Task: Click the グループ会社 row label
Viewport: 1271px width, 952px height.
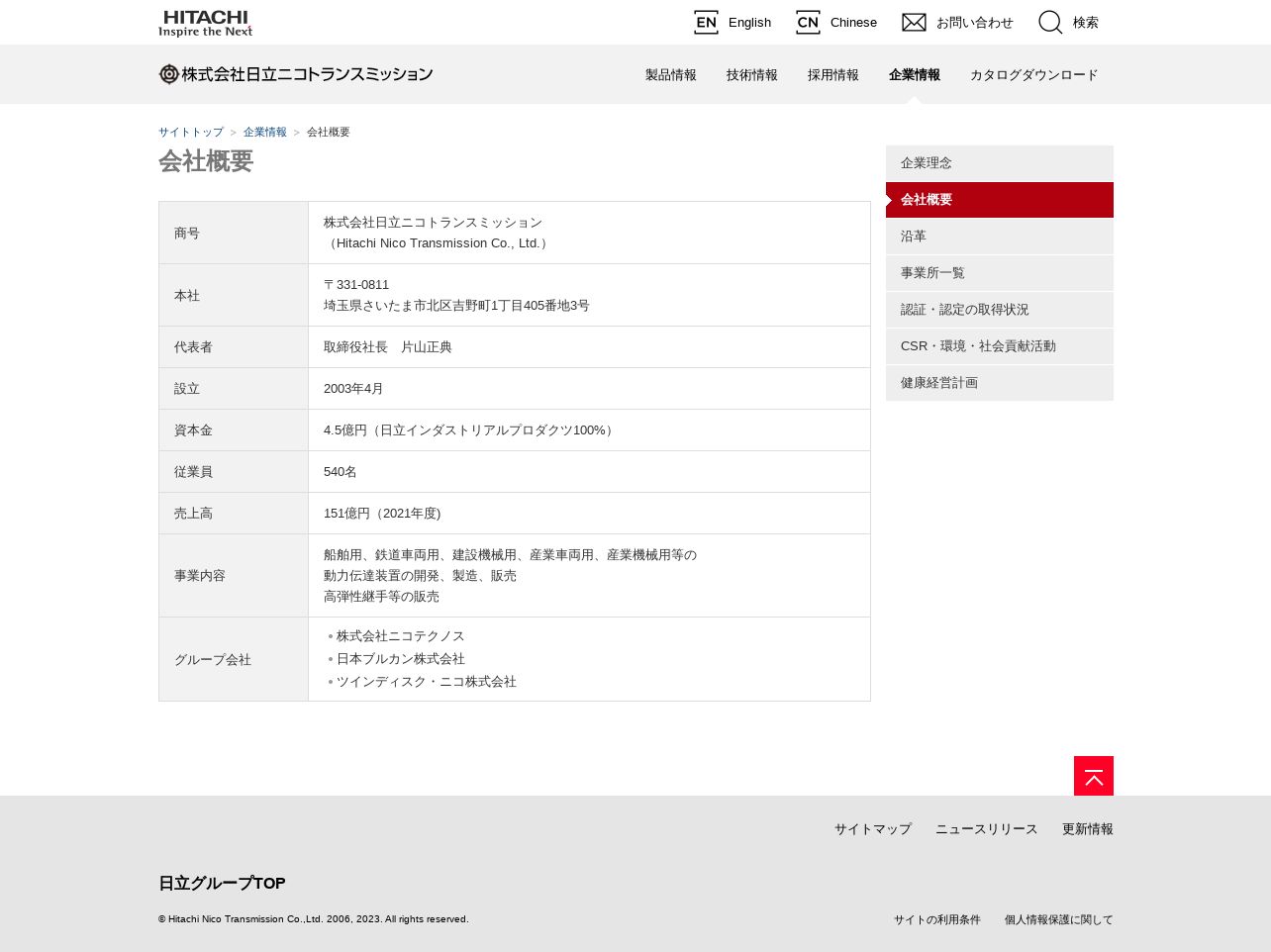Action: pyautogui.click(x=213, y=660)
